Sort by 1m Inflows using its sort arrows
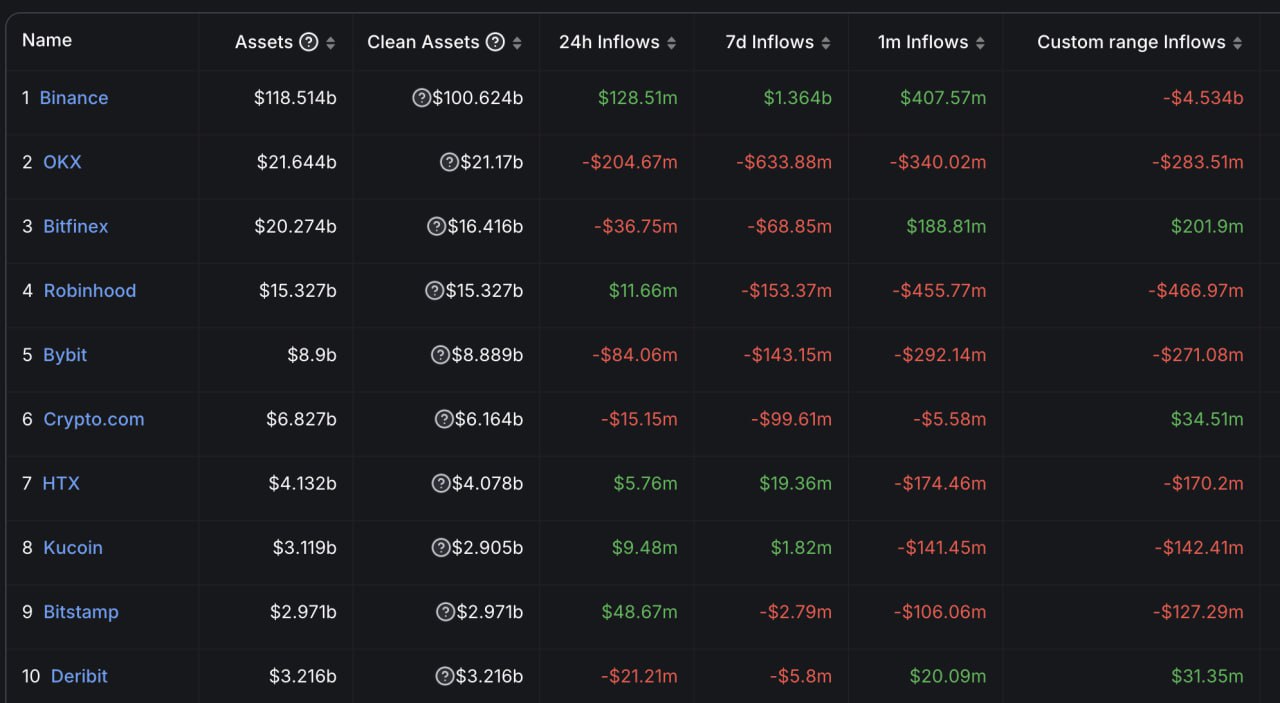1280x703 pixels. [980, 43]
